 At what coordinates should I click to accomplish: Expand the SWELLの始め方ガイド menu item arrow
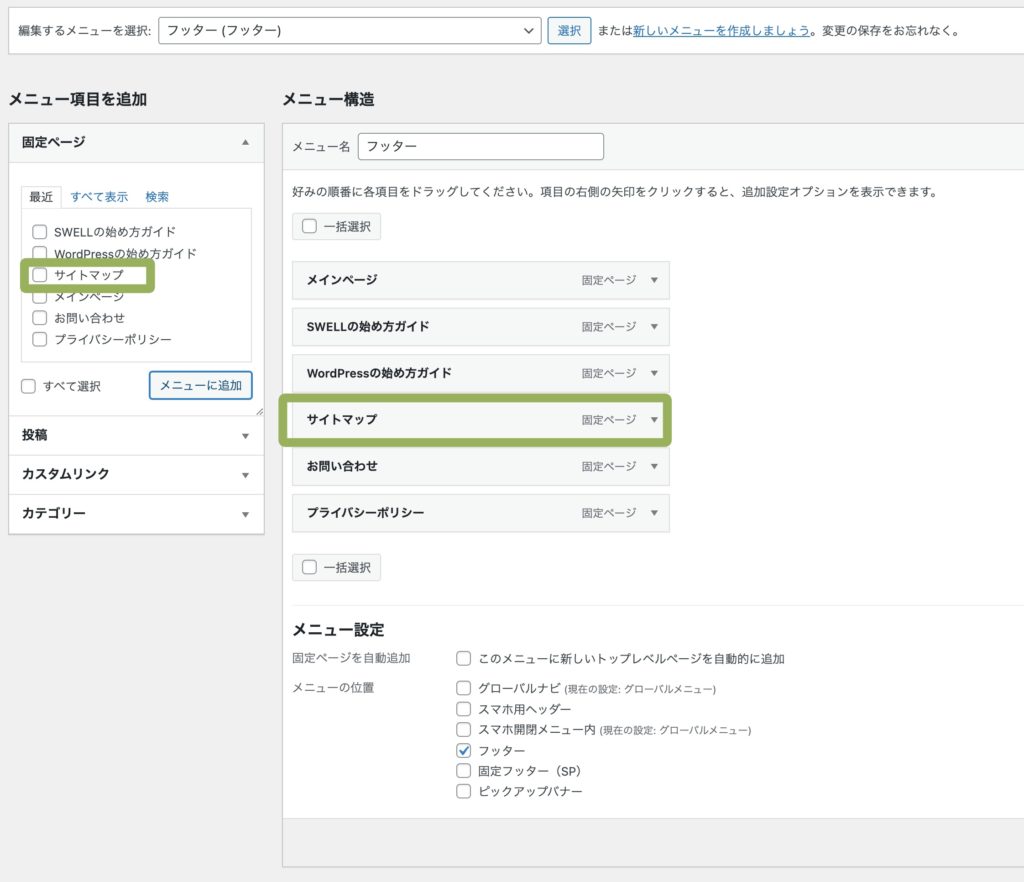654,327
